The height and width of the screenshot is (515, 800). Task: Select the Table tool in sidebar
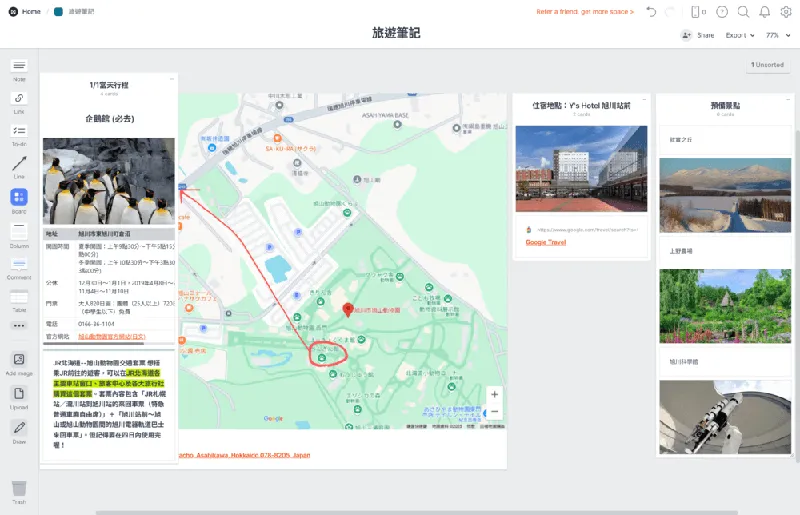click(19, 297)
